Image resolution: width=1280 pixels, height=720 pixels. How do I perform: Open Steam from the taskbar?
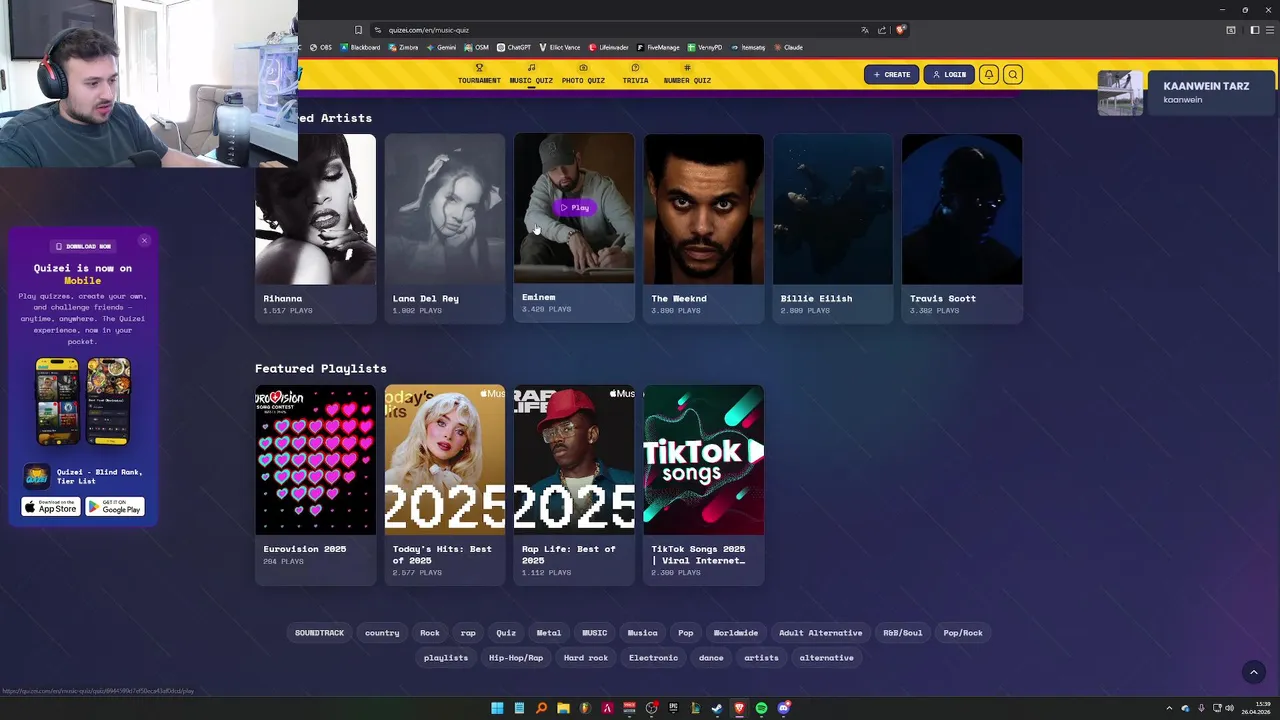(x=717, y=708)
